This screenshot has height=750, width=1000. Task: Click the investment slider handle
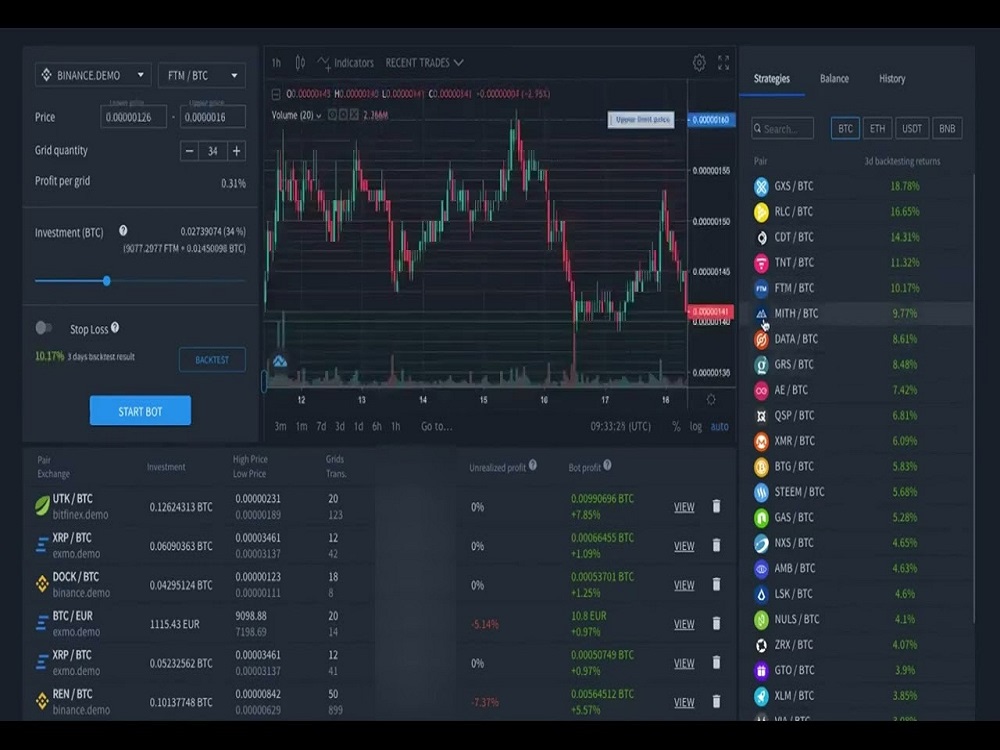click(x=107, y=281)
